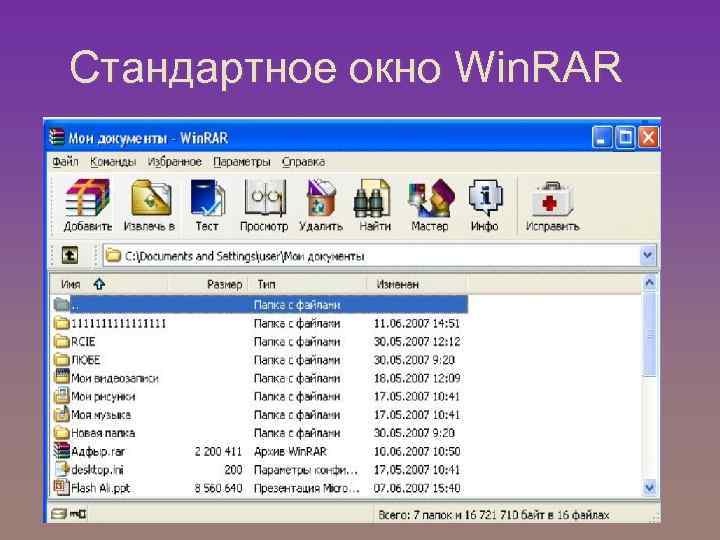Expand the address path dropdown arrow
Viewport: 720px width, 540px height.
pyautogui.click(x=647, y=255)
